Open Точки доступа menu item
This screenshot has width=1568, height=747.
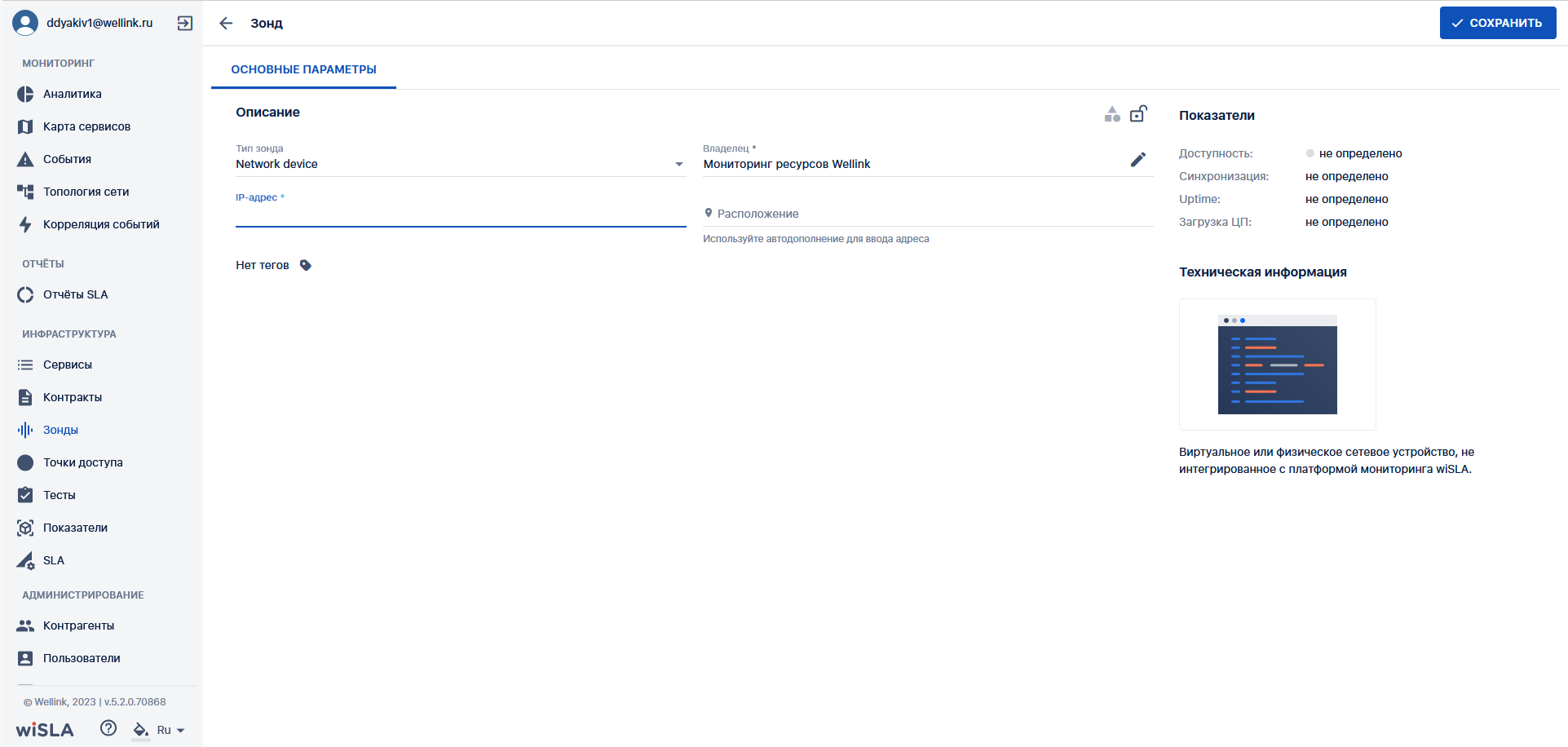(83, 462)
